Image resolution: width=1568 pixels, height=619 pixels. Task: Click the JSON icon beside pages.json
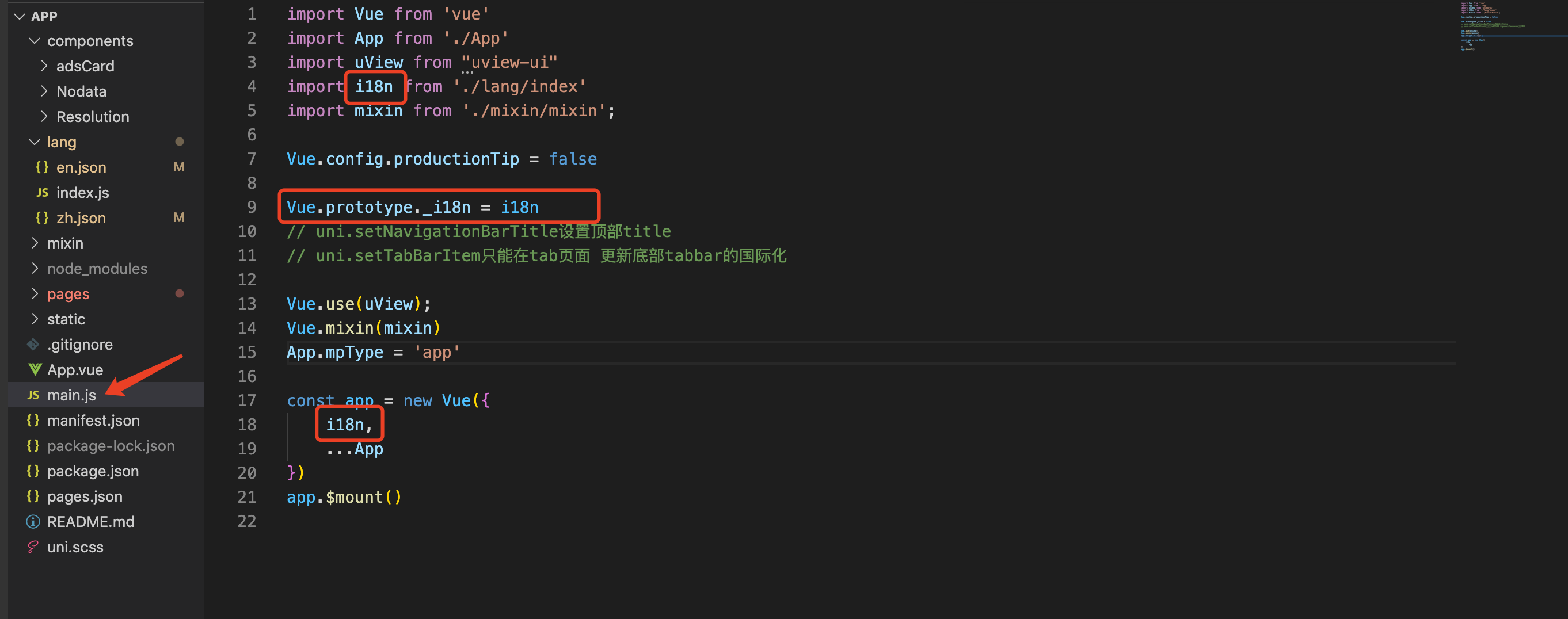pos(33,496)
